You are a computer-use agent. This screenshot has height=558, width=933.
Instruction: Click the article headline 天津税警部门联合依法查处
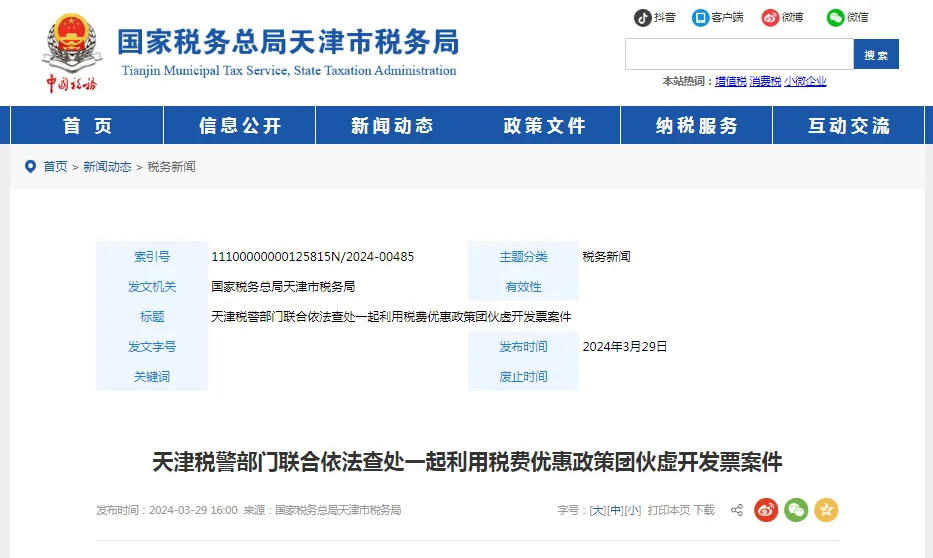point(467,462)
